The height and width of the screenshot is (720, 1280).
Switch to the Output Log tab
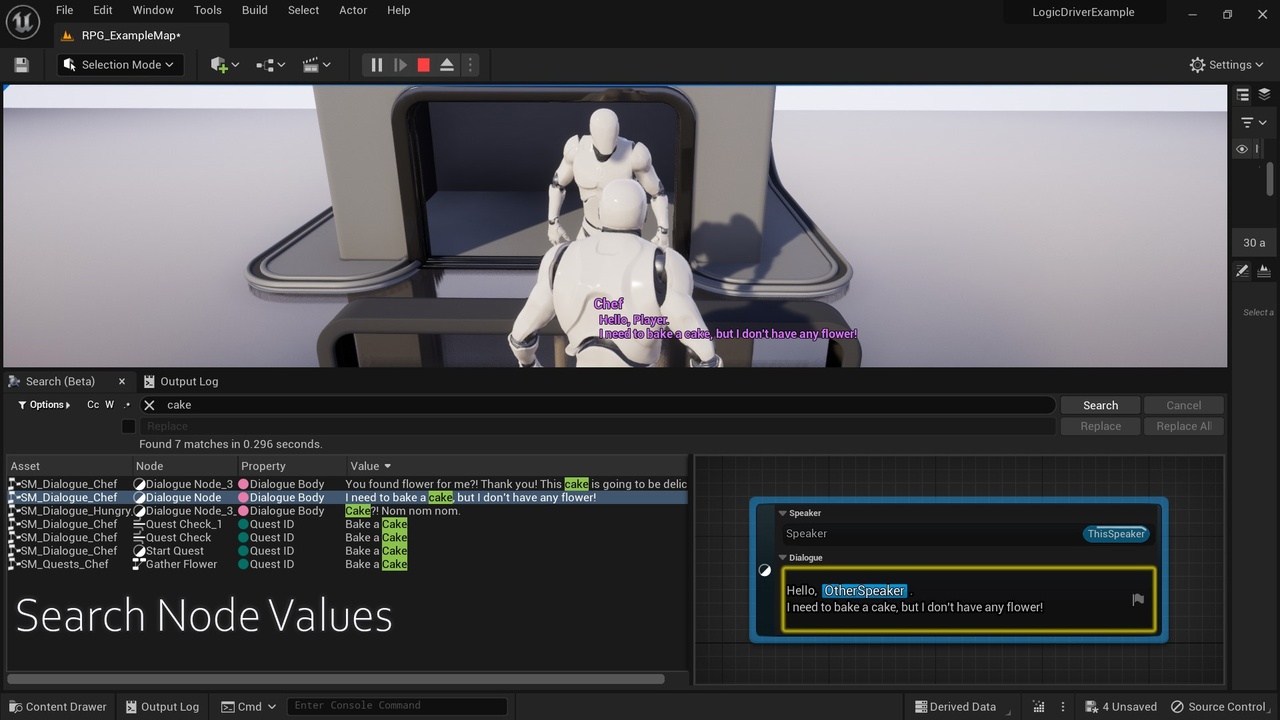coord(181,381)
